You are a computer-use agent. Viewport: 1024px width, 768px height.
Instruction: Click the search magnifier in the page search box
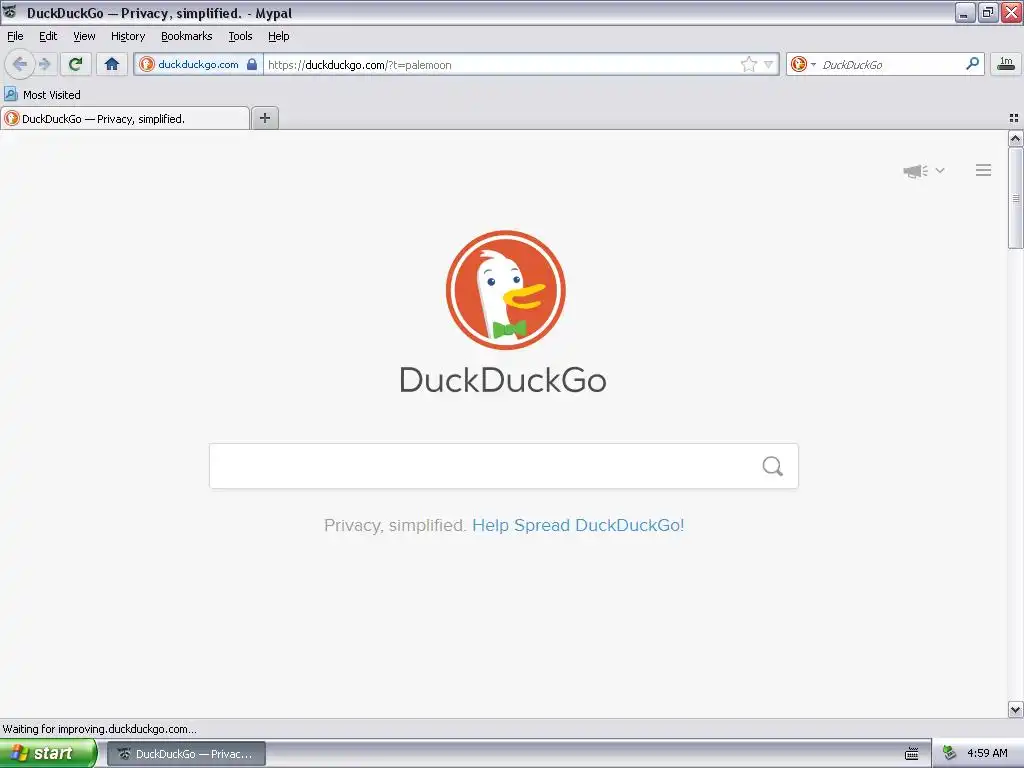773,466
